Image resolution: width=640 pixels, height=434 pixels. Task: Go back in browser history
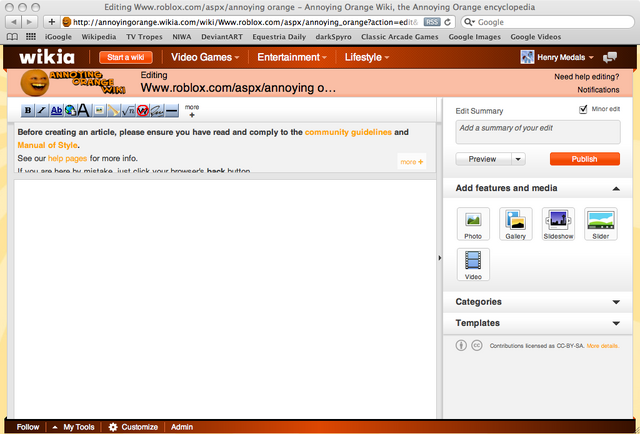[13, 22]
